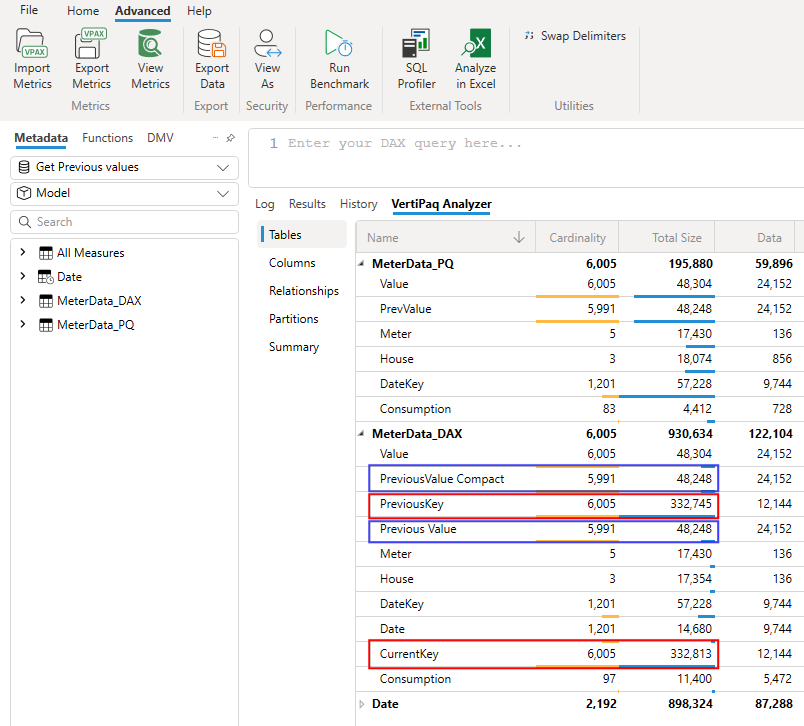Click the pane options ellipsis icon
Screen dimensions: 804x726
pyautogui.click(x=215, y=137)
